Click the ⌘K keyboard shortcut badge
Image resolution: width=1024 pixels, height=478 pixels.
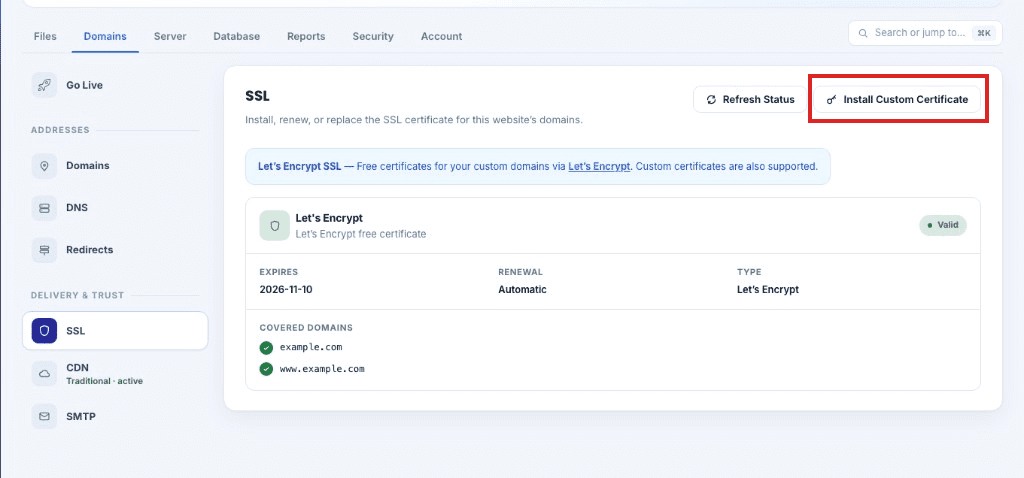click(984, 33)
